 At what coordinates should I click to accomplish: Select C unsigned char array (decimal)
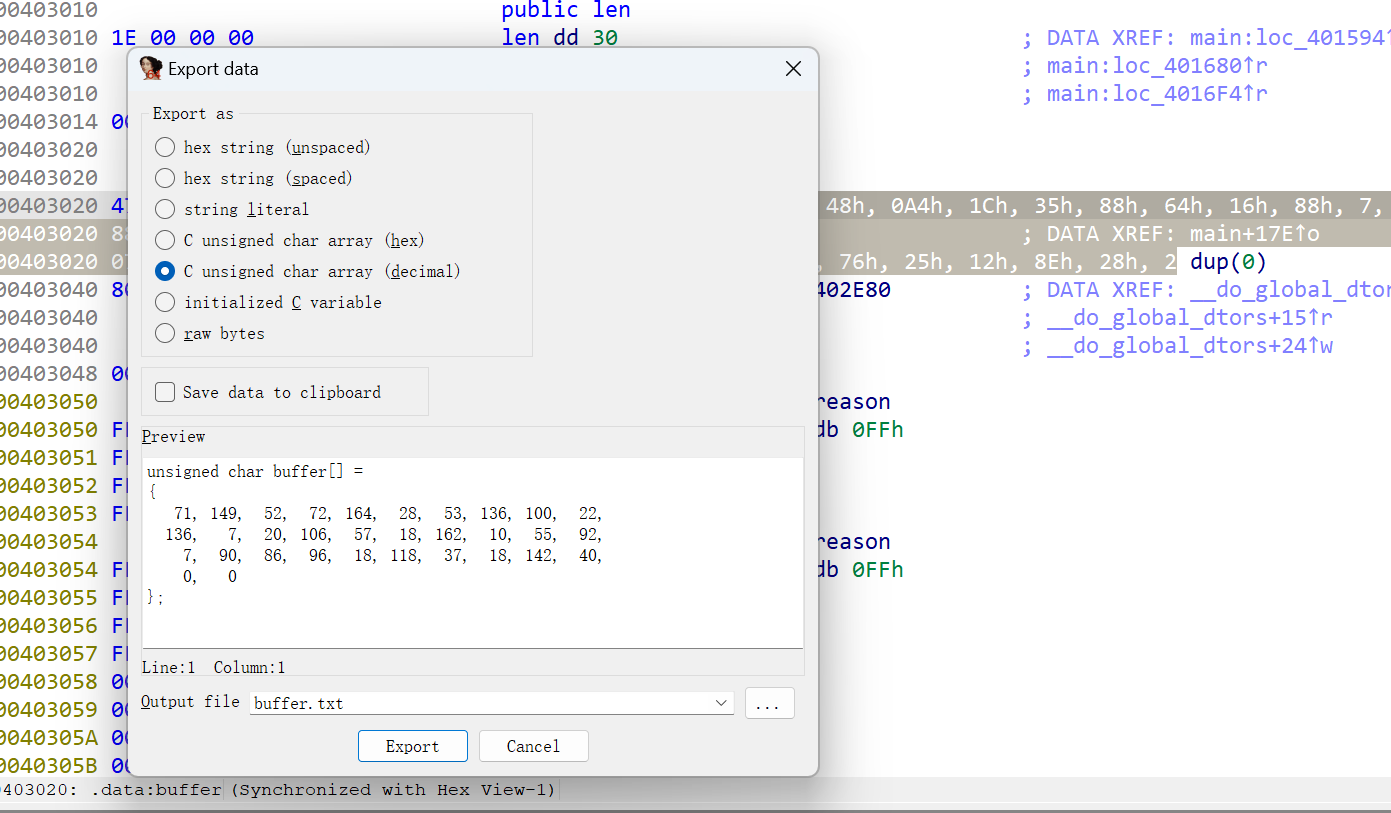[x=308, y=271]
